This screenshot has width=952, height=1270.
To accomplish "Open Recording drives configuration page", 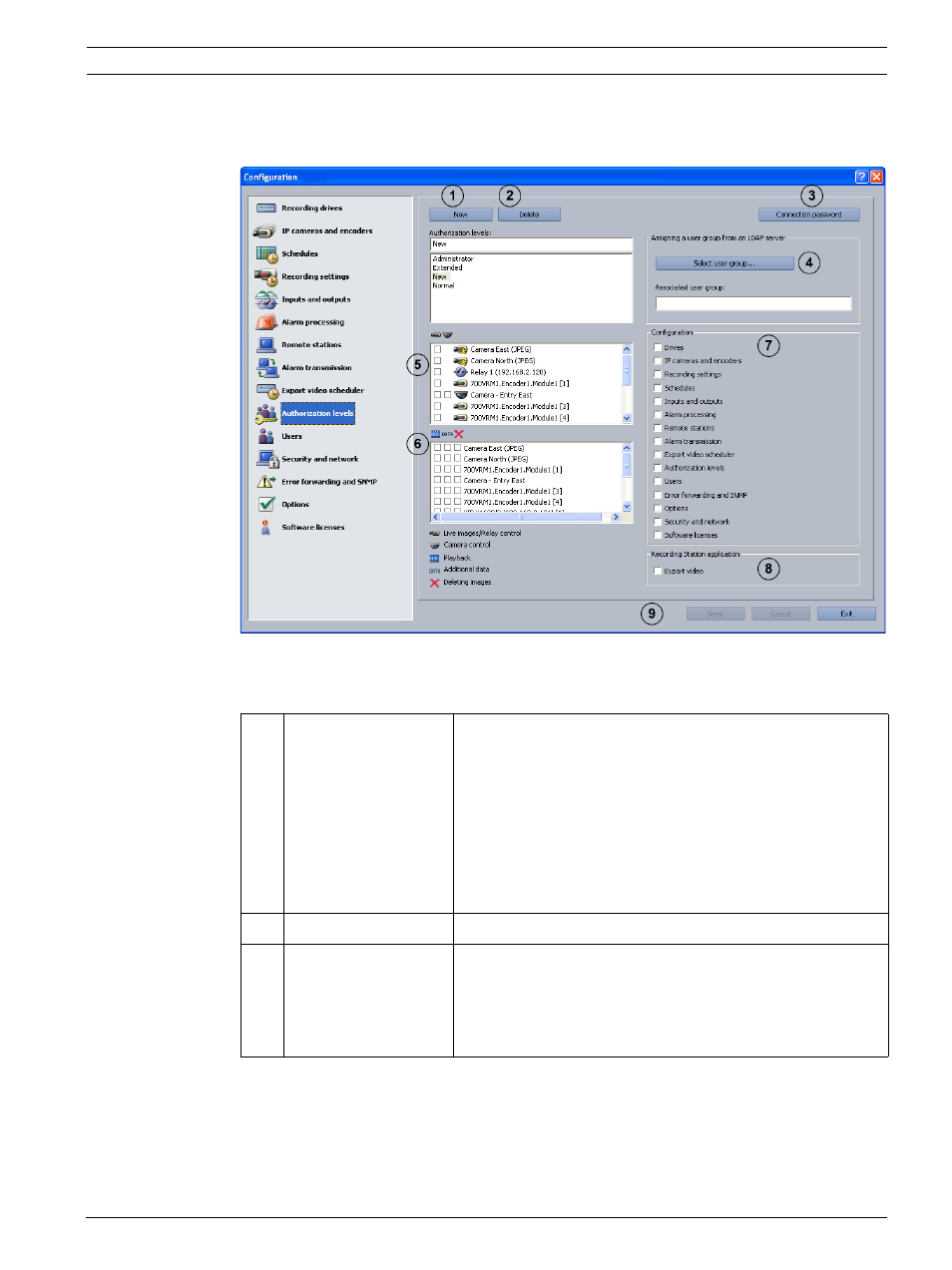I will 312,209.
